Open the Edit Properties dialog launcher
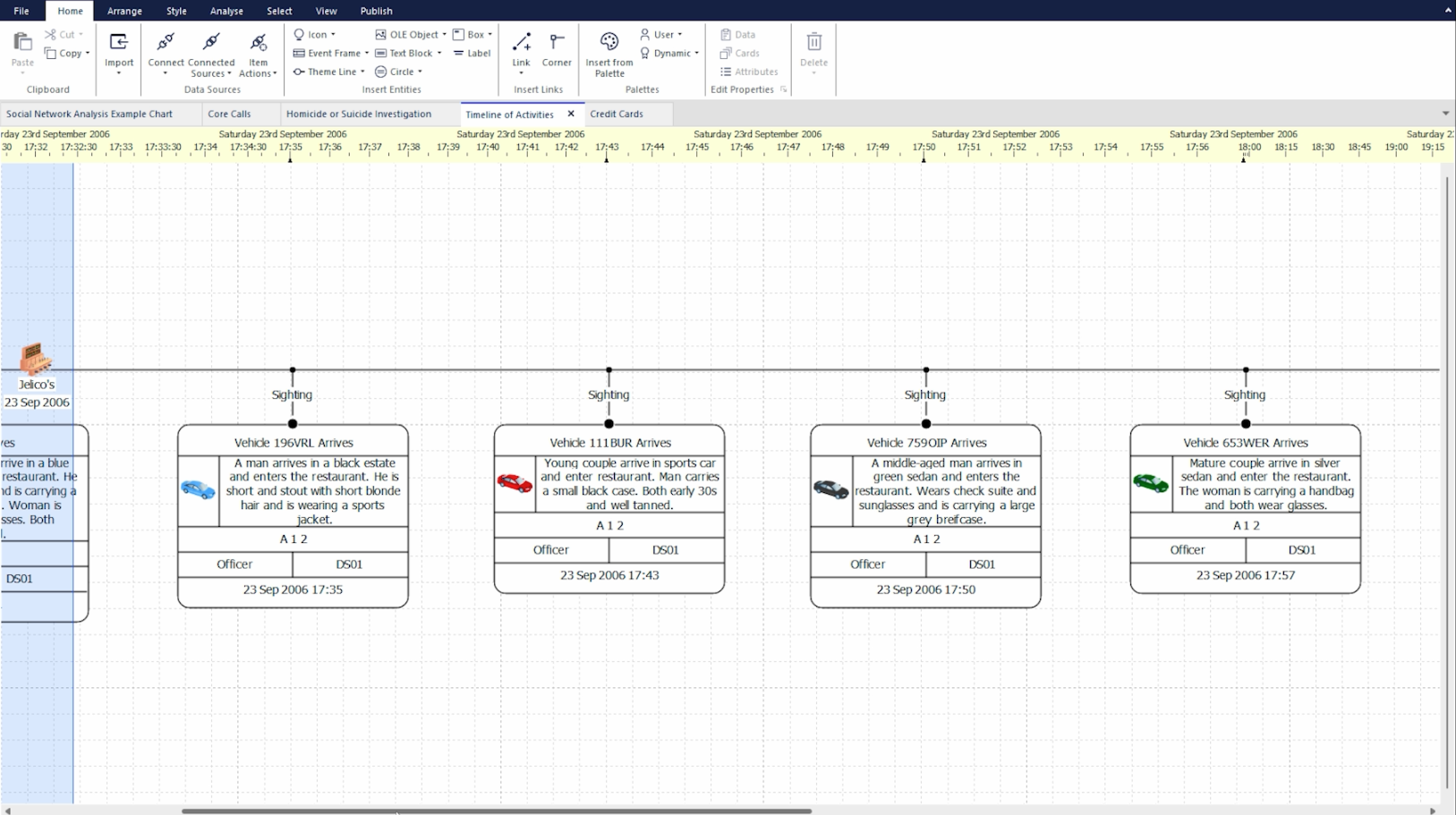Image resolution: width=1456 pixels, height=815 pixels. coord(782,89)
